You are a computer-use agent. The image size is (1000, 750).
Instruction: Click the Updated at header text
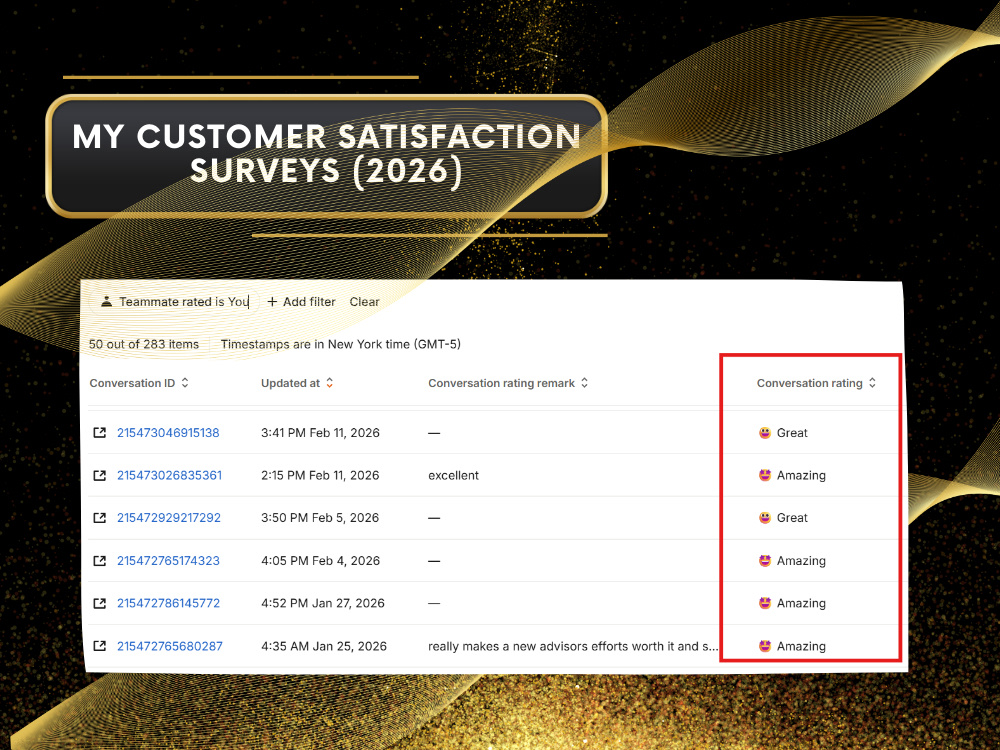point(290,383)
